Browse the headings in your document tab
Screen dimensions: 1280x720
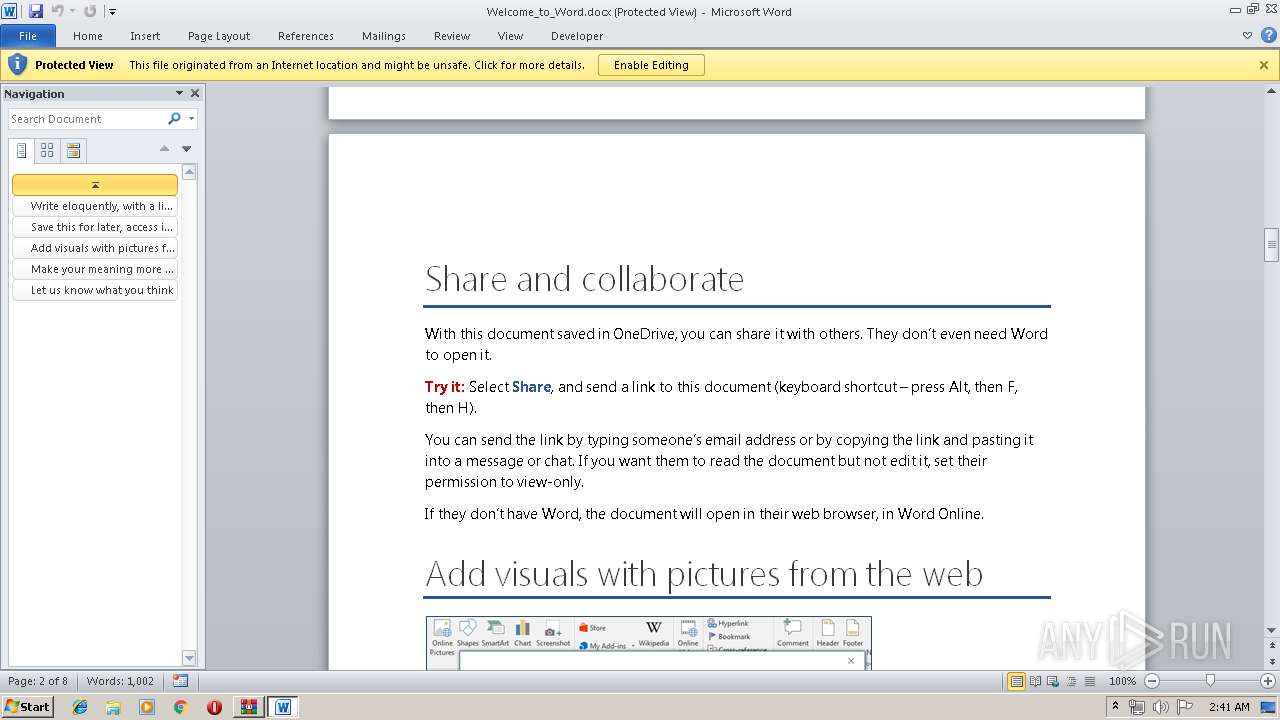point(21,151)
